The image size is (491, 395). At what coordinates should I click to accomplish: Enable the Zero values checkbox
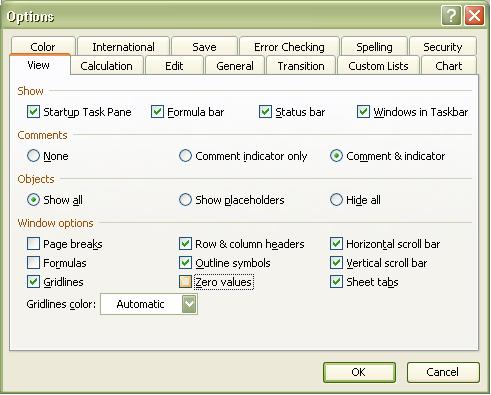point(185,282)
